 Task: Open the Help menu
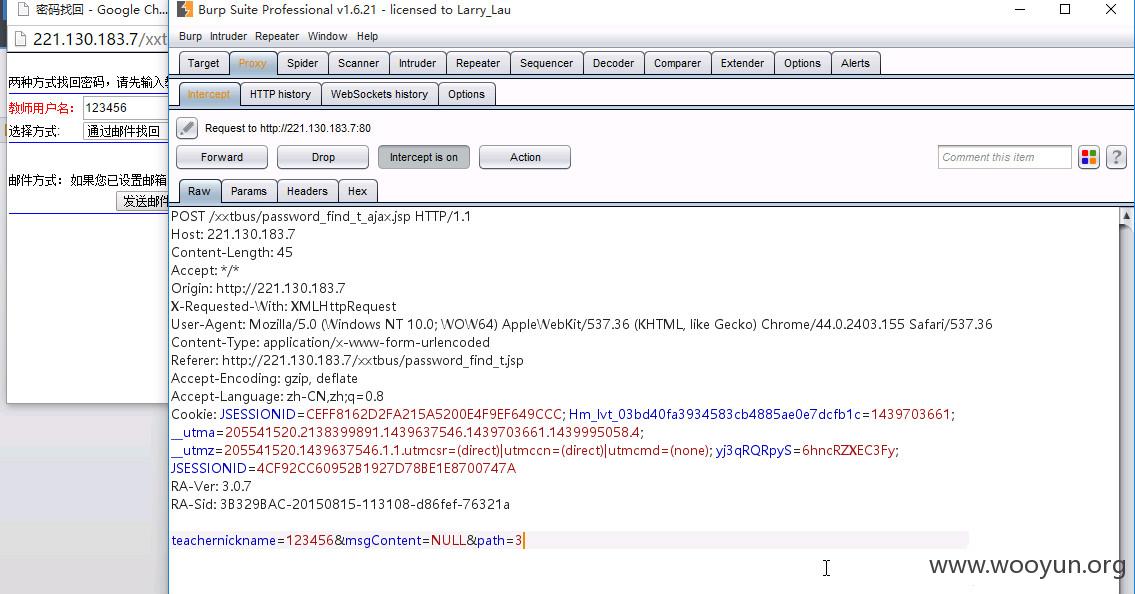point(367,36)
